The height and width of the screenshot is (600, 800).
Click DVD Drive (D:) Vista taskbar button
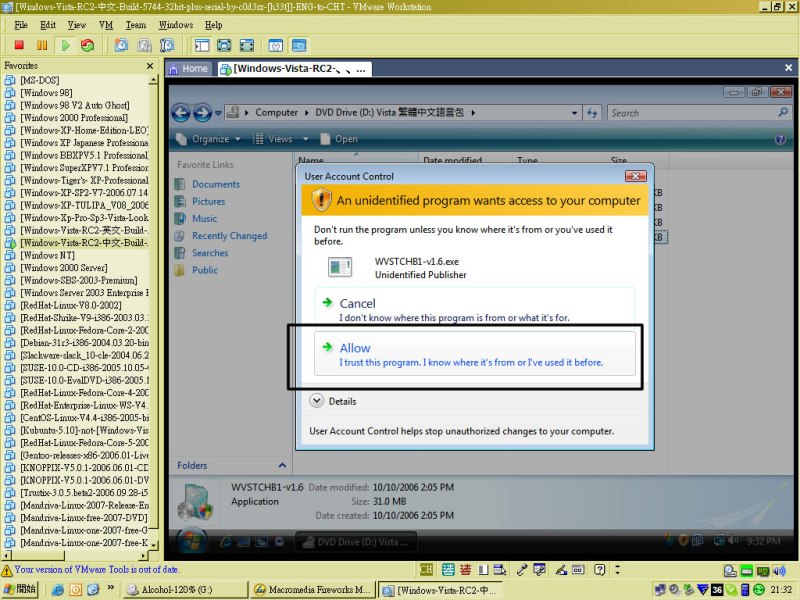[356, 542]
